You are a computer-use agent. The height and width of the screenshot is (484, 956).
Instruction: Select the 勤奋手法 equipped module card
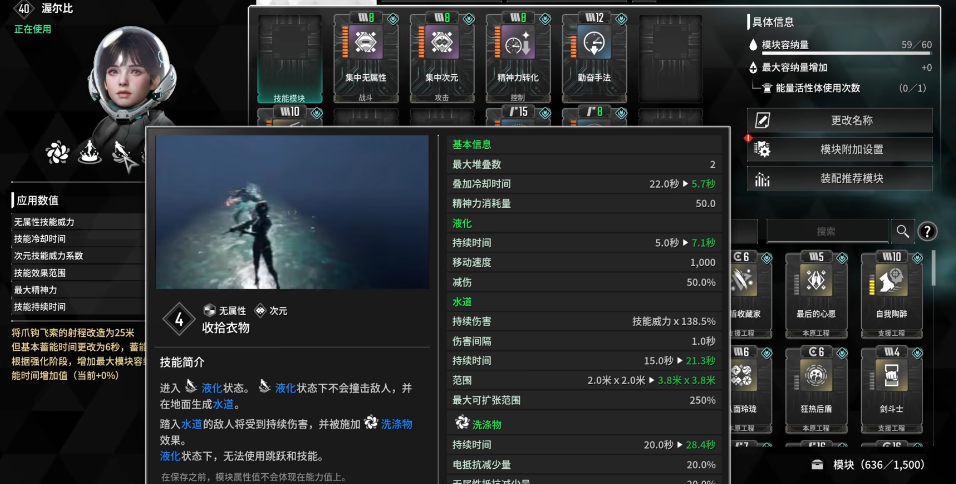pyautogui.click(x=594, y=59)
